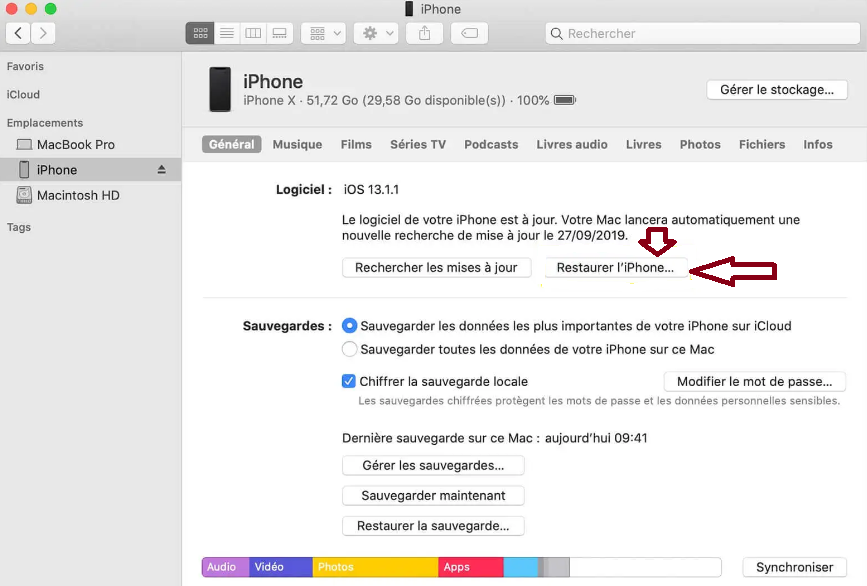Image resolution: width=867 pixels, height=586 pixels.
Task: Select backup all data to this Mac
Action: (x=349, y=349)
